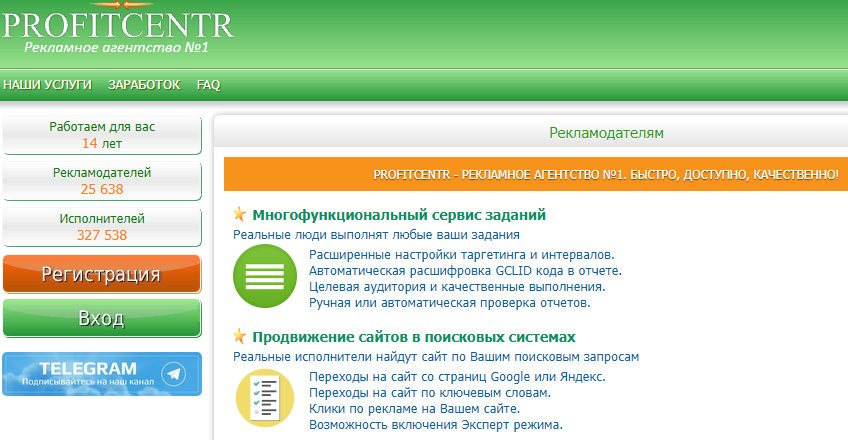The image size is (848, 440).
Task: Click line Автоматическая расшифровка GCLID кода в отчете
Action: pos(466,271)
